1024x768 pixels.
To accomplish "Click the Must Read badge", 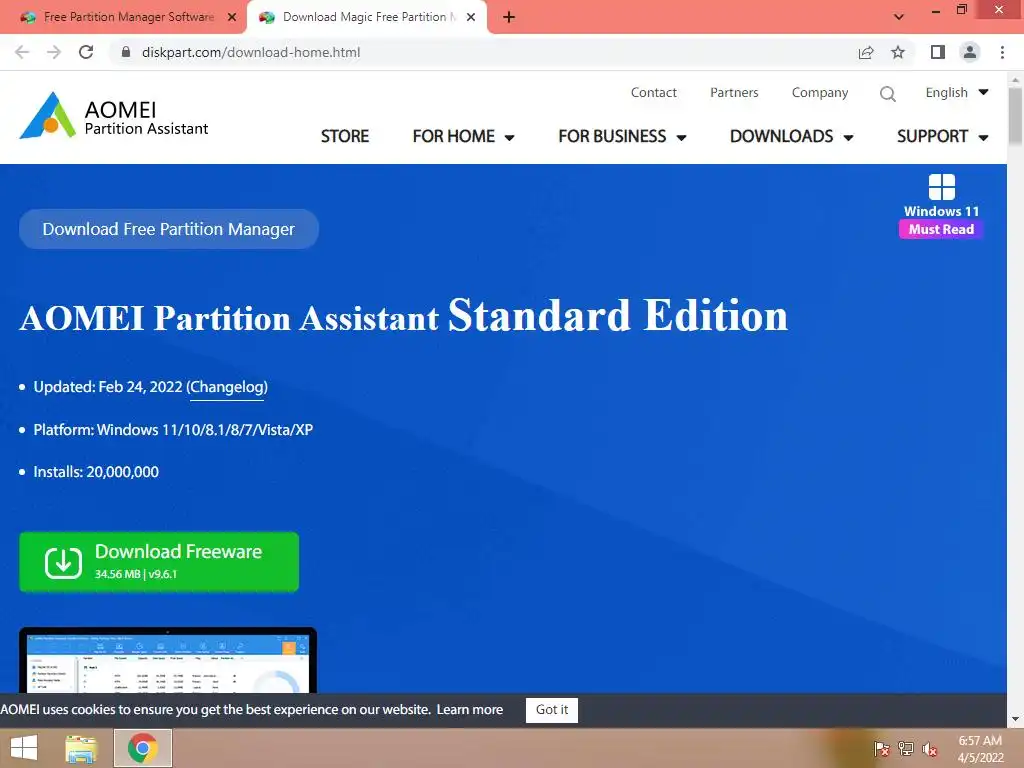I will pyautogui.click(x=941, y=229).
